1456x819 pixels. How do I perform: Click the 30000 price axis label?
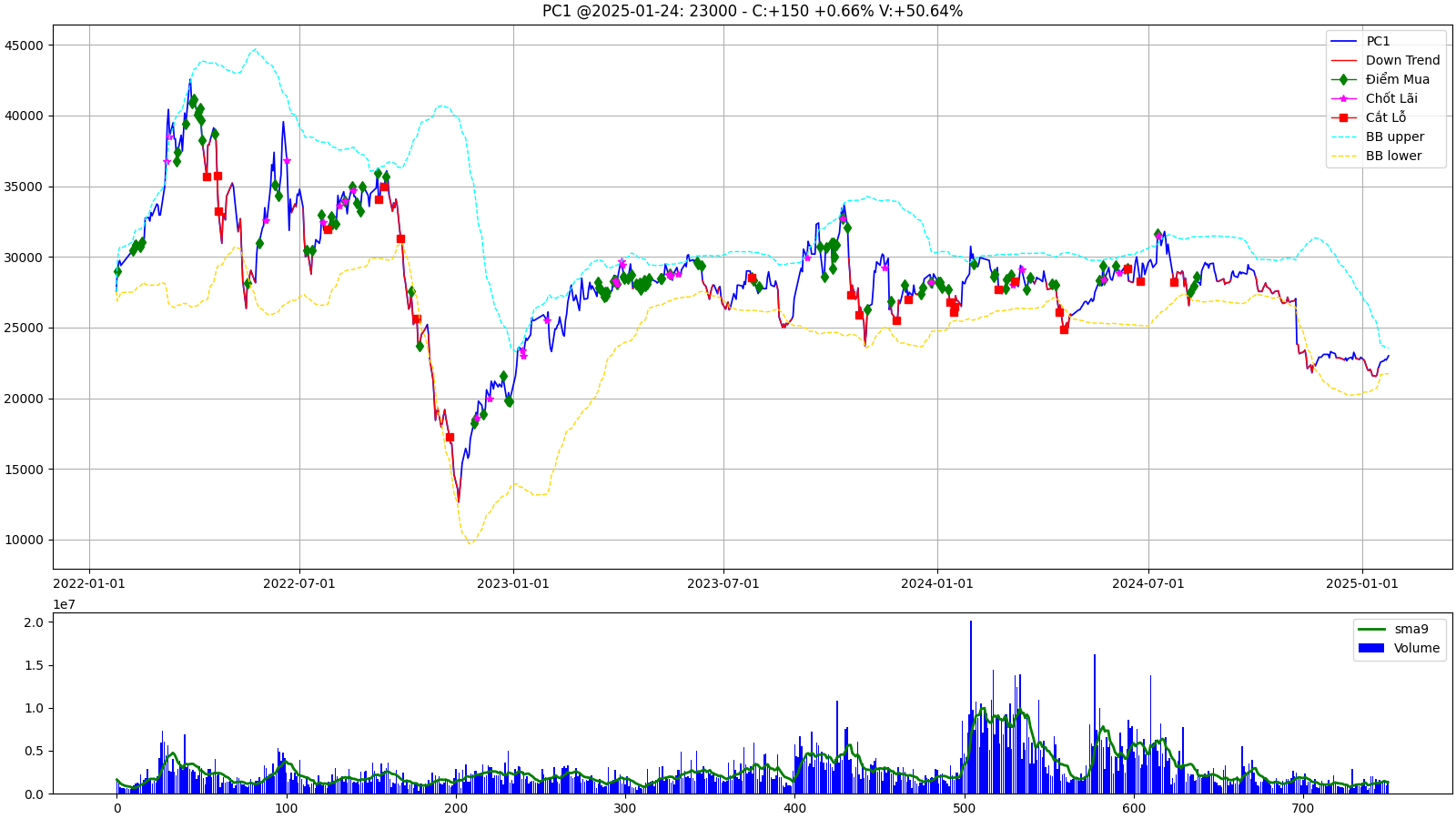(x=25, y=258)
